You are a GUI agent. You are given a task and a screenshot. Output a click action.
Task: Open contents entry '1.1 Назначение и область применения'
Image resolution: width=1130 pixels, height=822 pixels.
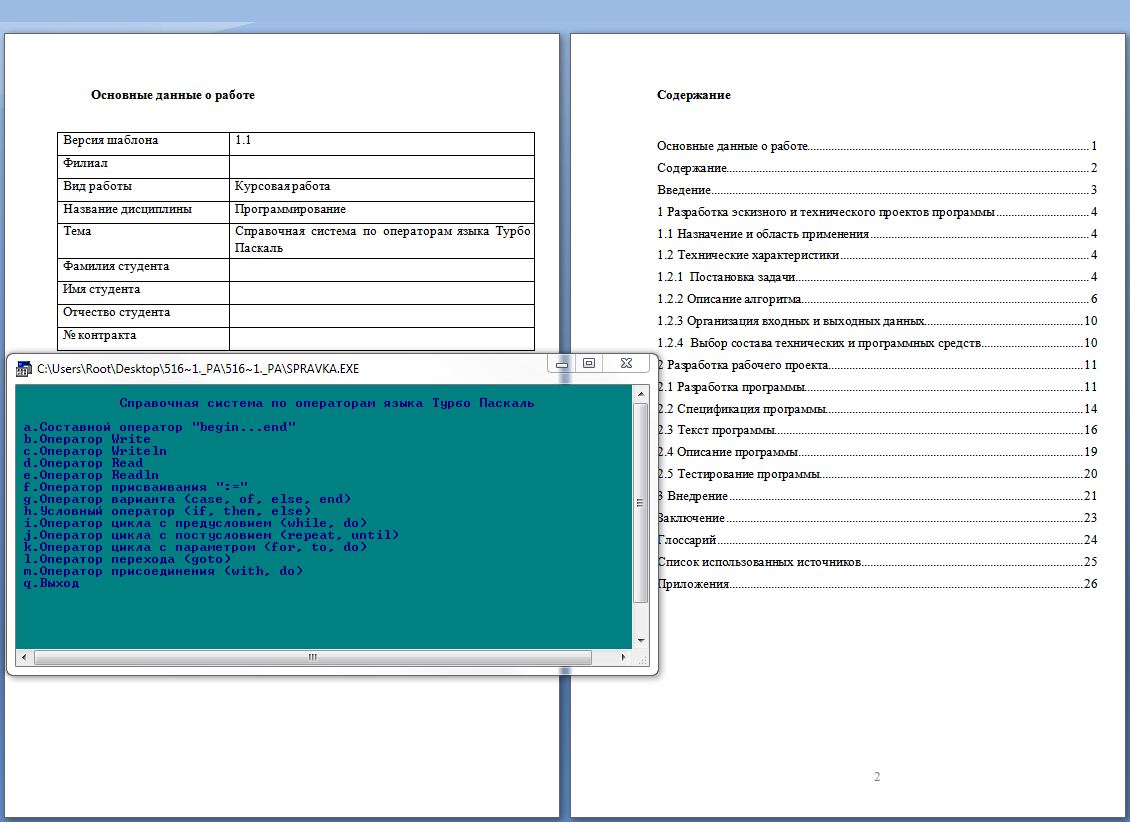pyautogui.click(x=877, y=234)
